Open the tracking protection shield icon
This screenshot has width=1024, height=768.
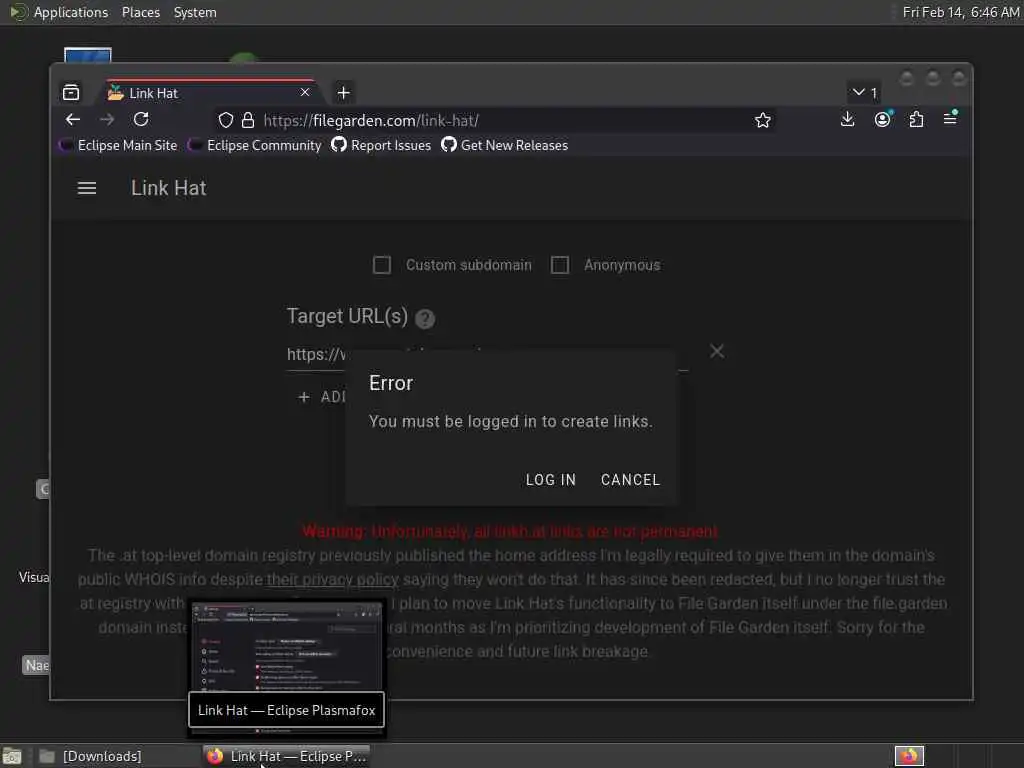pos(226,120)
